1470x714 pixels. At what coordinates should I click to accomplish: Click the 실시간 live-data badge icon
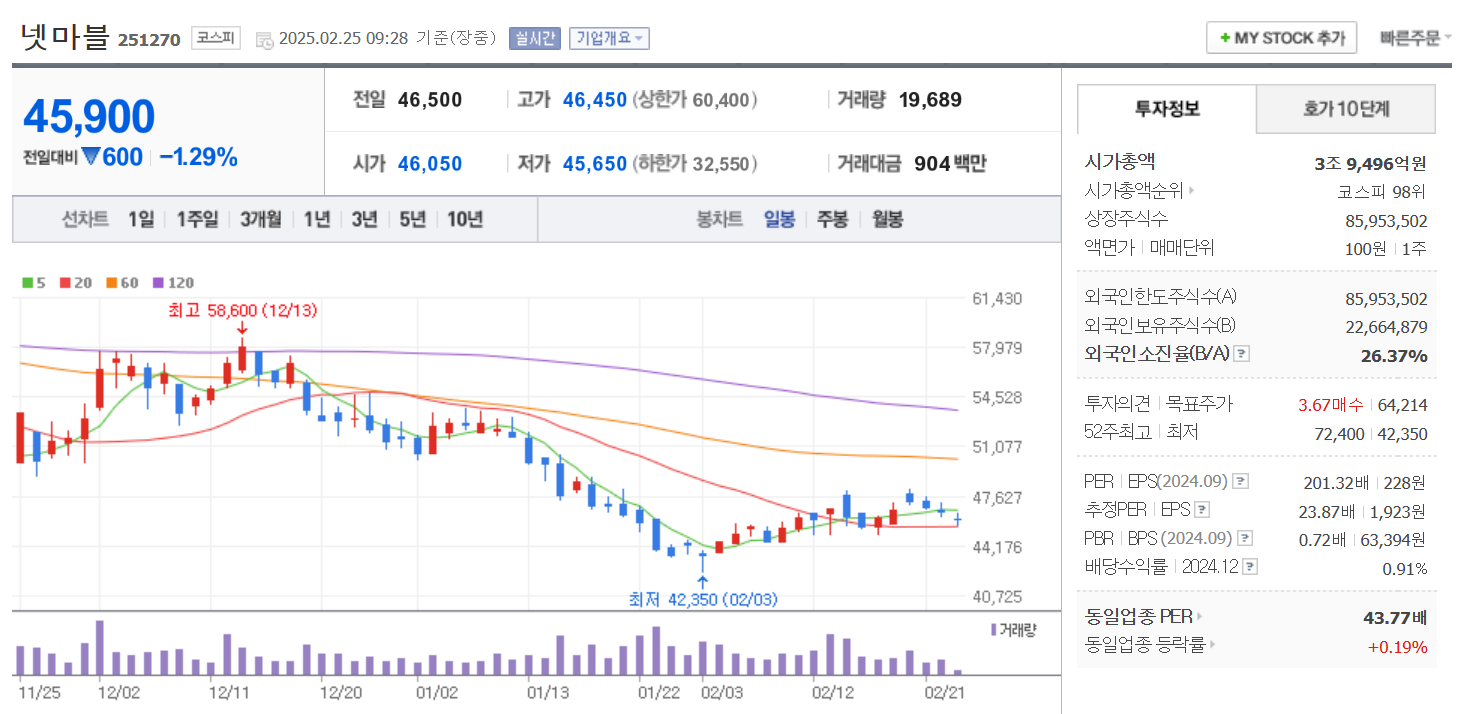coord(536,38)
